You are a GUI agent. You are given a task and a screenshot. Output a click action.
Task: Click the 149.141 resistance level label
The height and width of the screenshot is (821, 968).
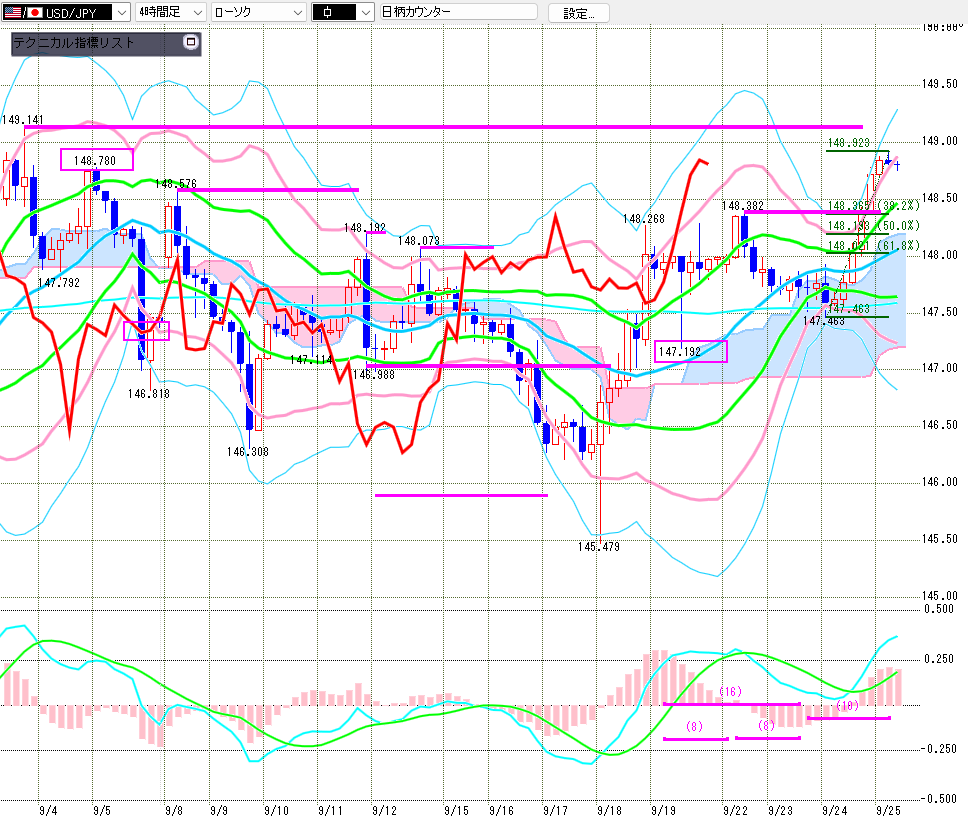point(22,119)
